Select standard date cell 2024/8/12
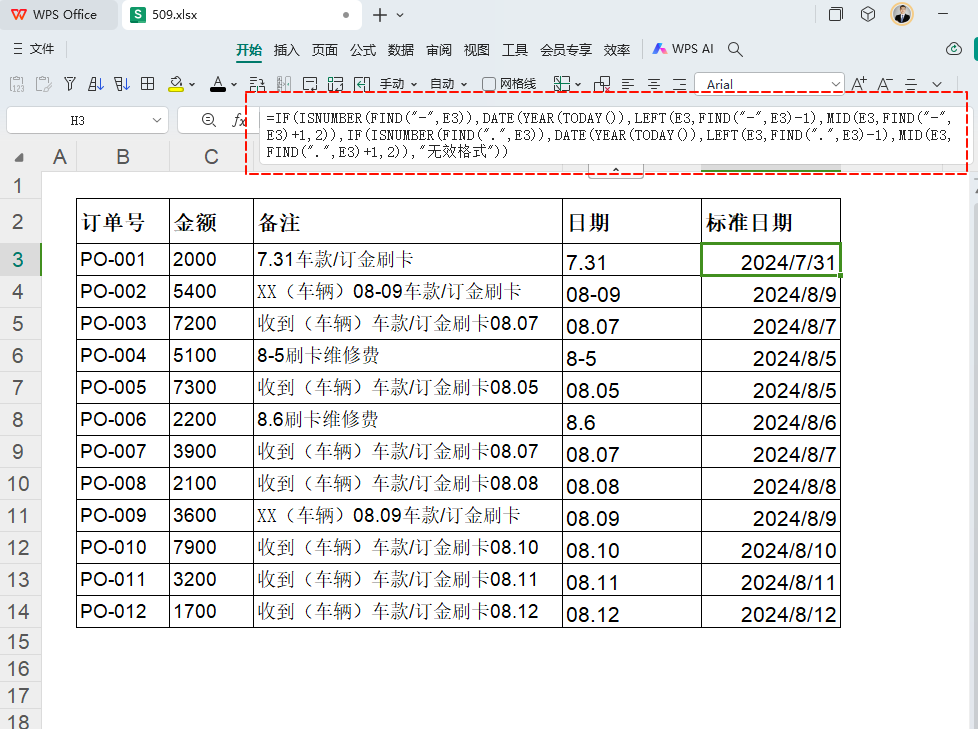 click(771, 612)
